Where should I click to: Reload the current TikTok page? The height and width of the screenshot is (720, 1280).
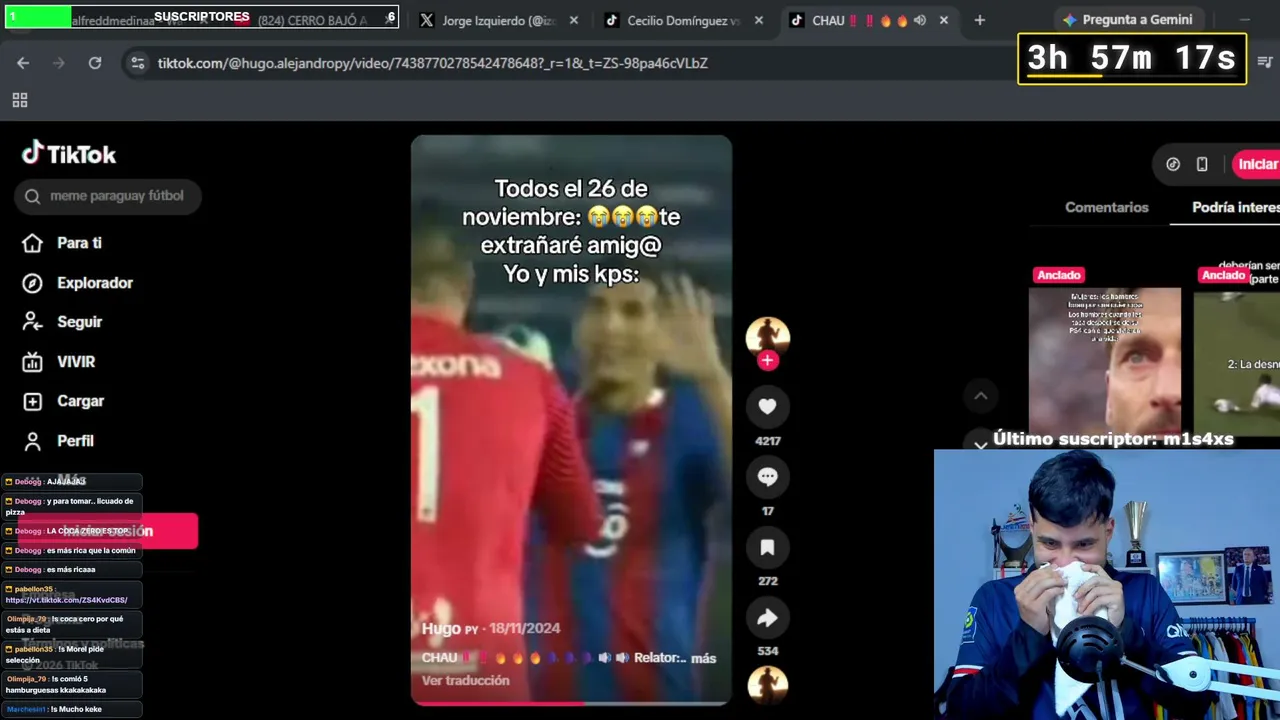(x=95, y=63)
